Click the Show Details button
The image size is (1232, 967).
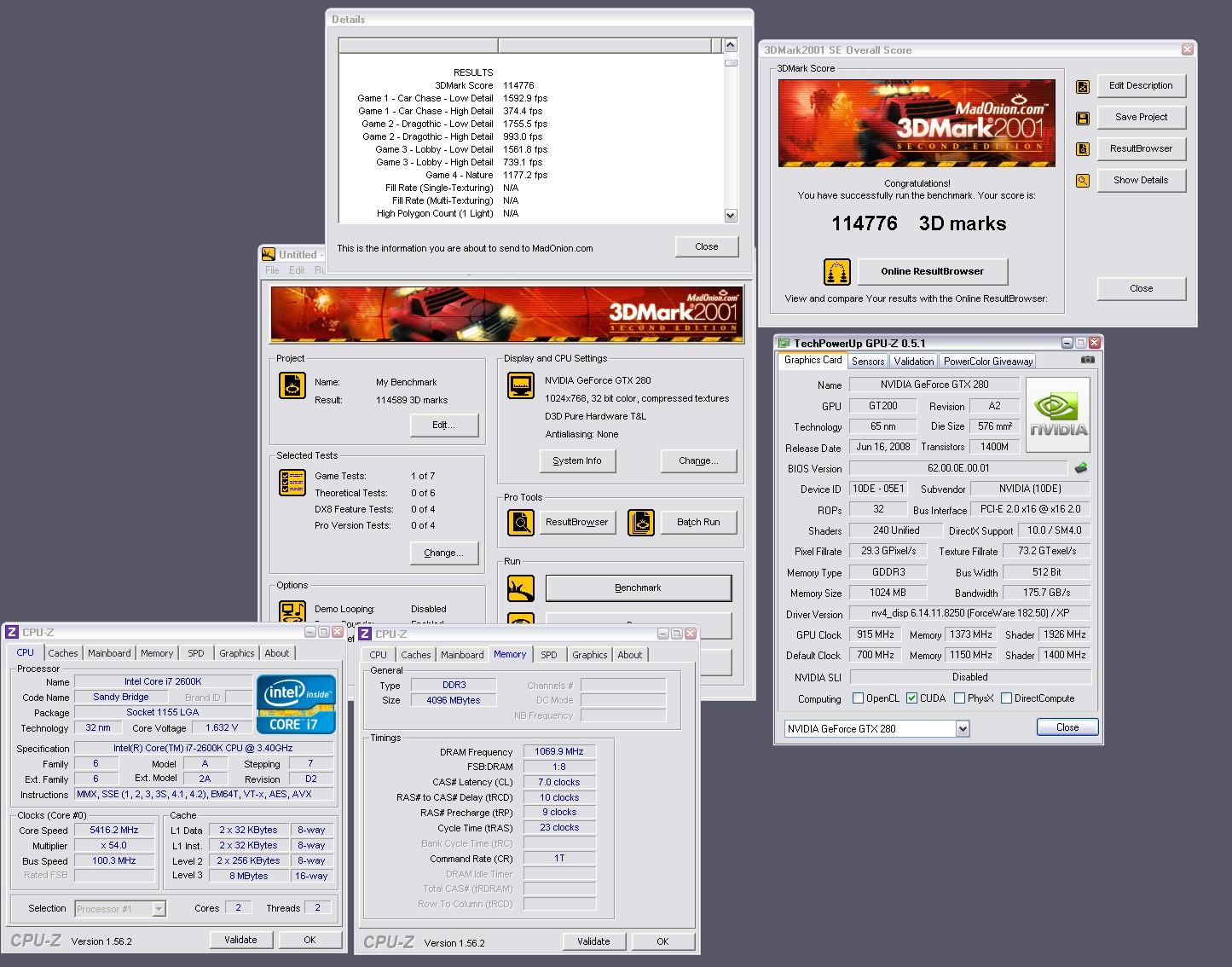point(1141,181)
